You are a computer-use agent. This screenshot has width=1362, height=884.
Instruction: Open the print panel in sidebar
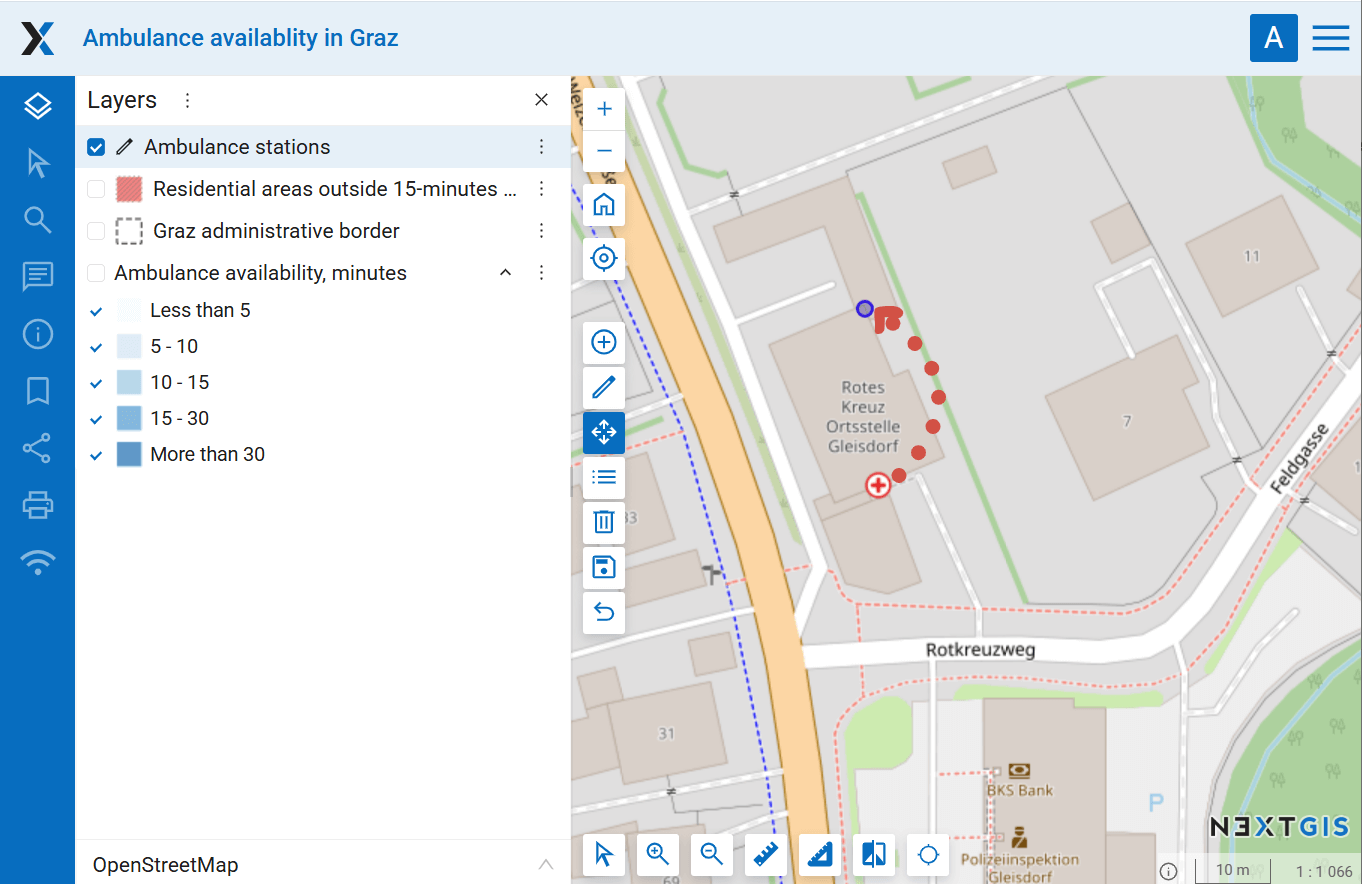click(x=38, y=505)
